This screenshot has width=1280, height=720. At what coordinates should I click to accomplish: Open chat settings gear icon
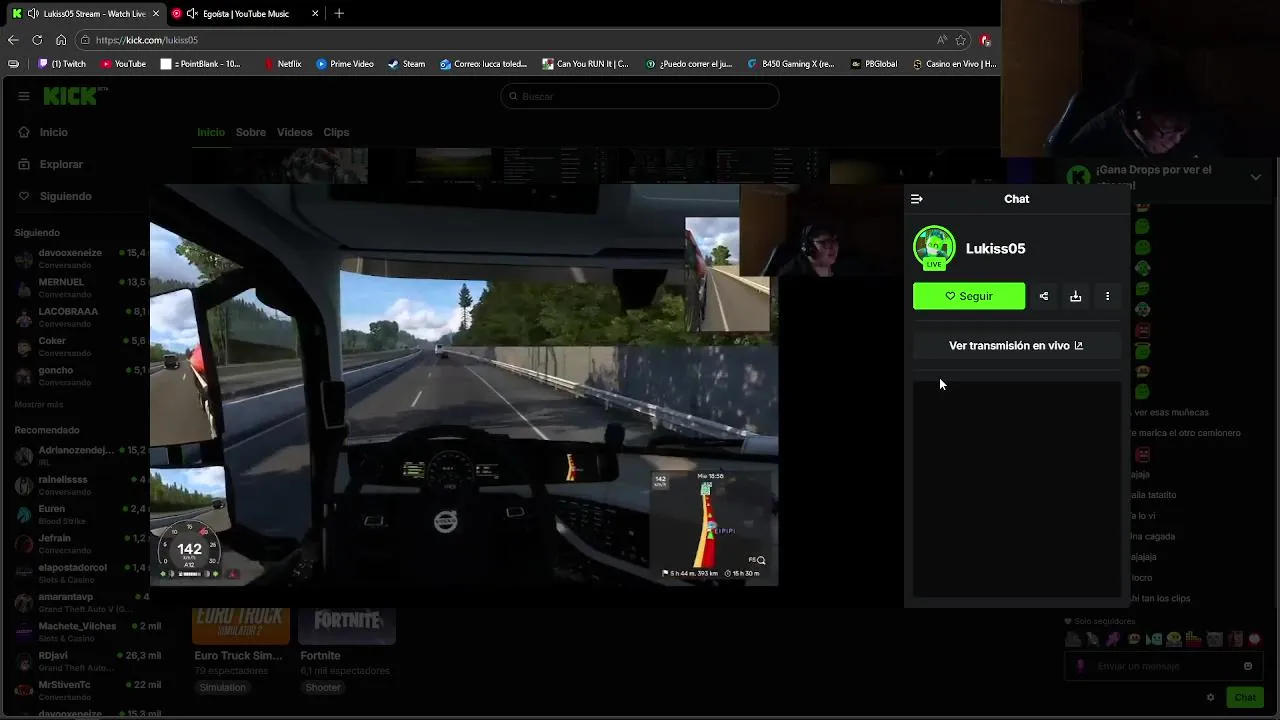[x=1210, y=697]
